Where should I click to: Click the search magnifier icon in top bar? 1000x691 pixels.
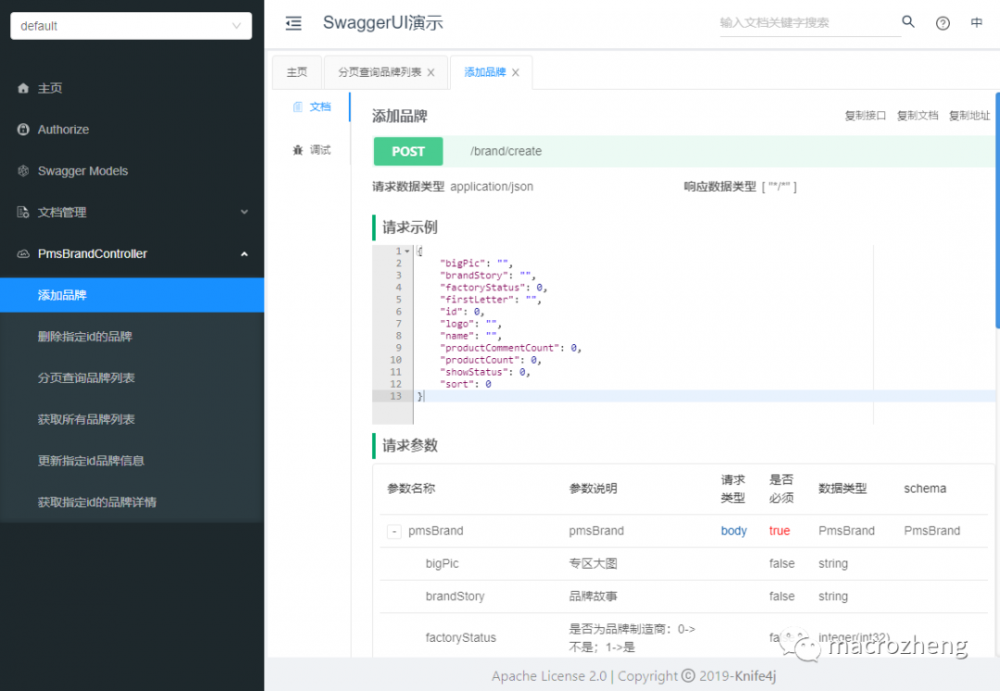tap(908, 21)
